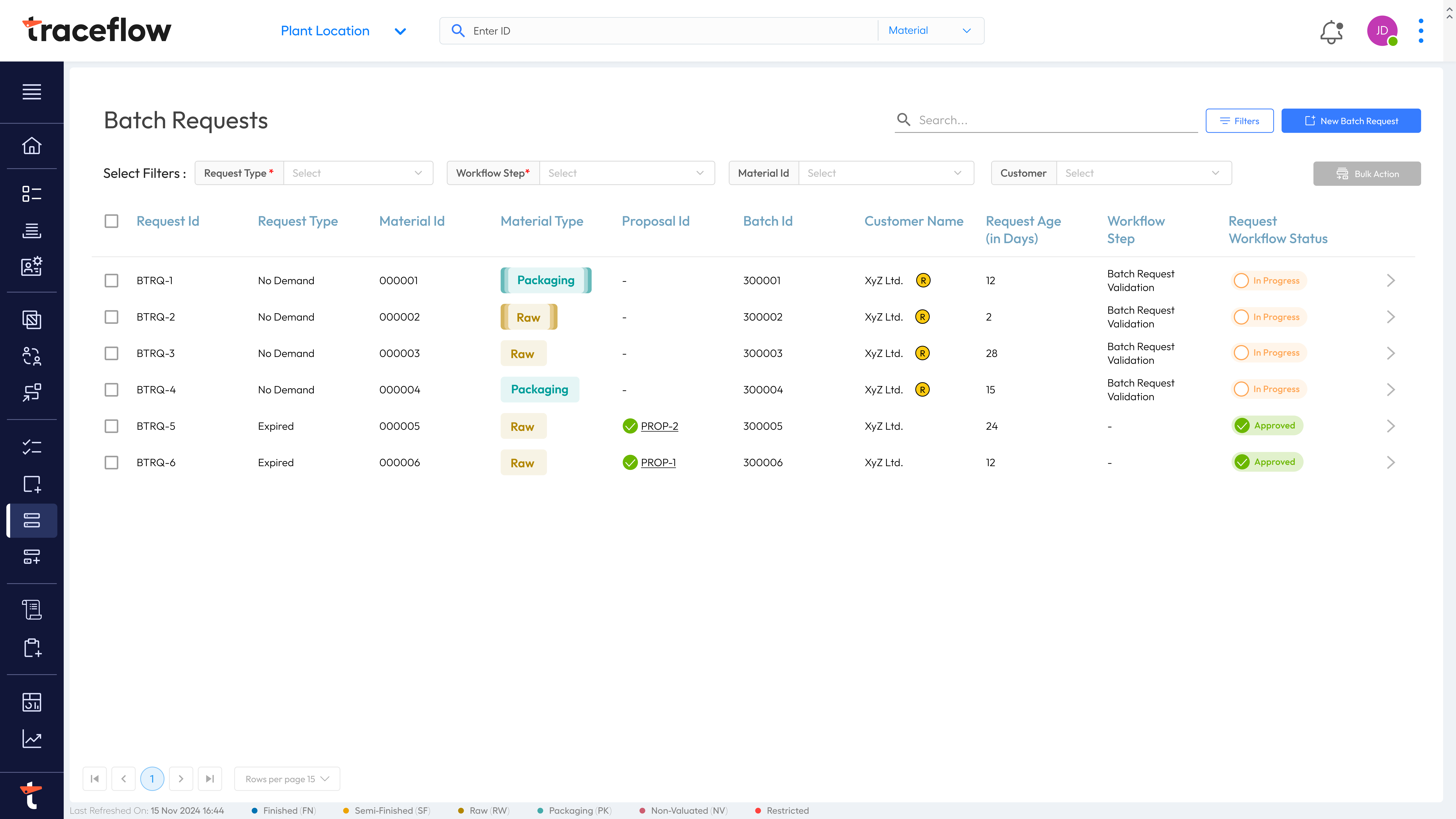Go to the next page arrow

coord(181,779)
